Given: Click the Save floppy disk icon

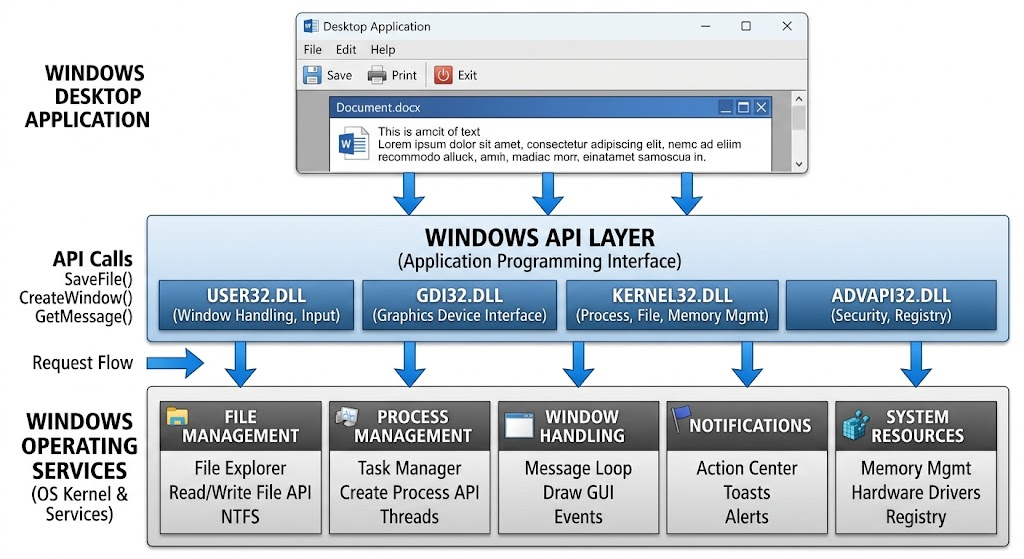Looking at the screenshot, I should pos(312,75).
